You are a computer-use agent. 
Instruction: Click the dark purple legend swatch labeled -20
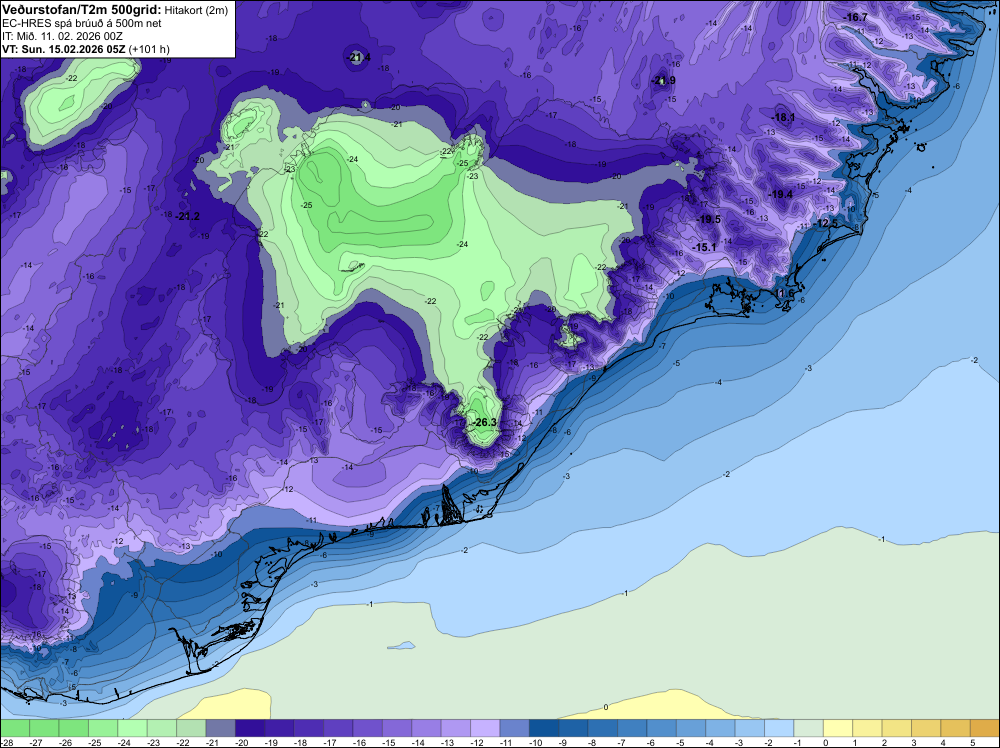(x=250, y=728)
